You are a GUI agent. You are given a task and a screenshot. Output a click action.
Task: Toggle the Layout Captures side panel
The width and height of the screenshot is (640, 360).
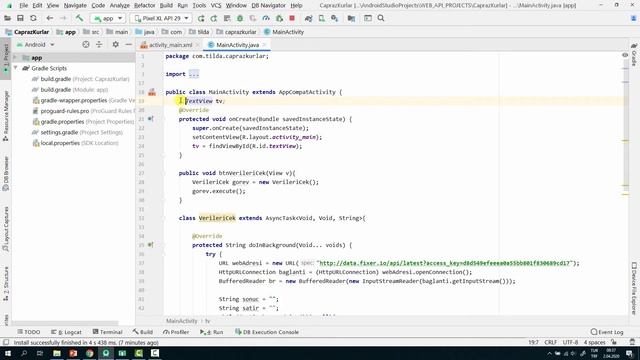point(6,229)
